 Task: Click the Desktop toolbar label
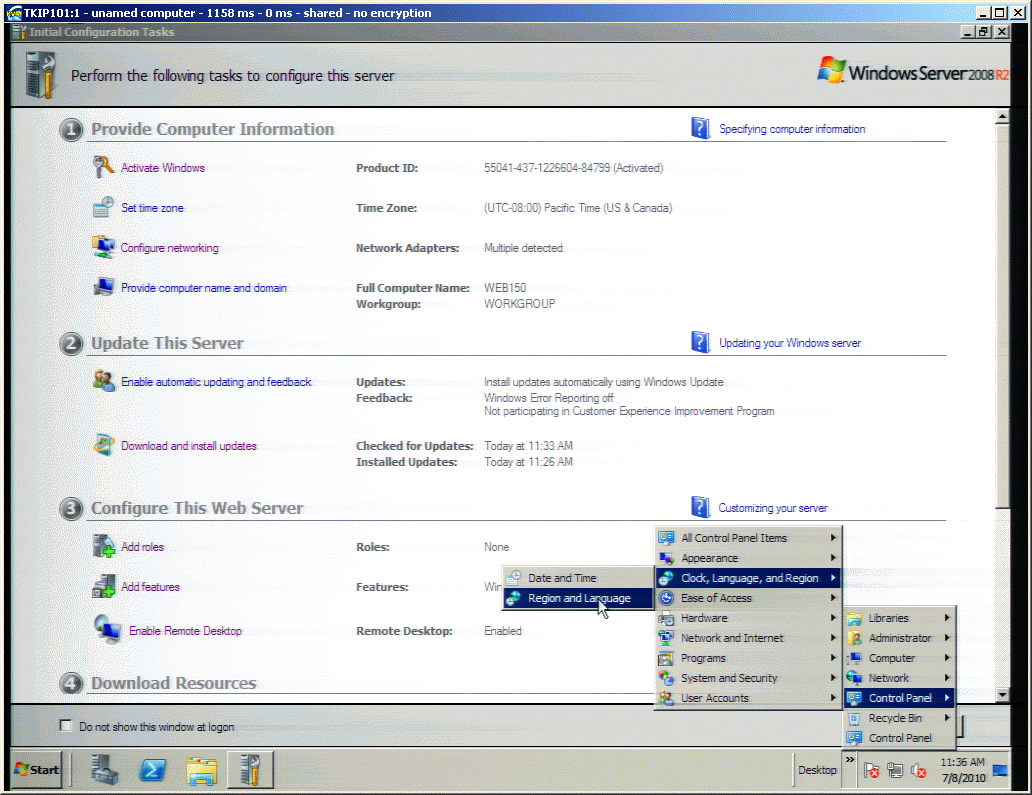817,770
